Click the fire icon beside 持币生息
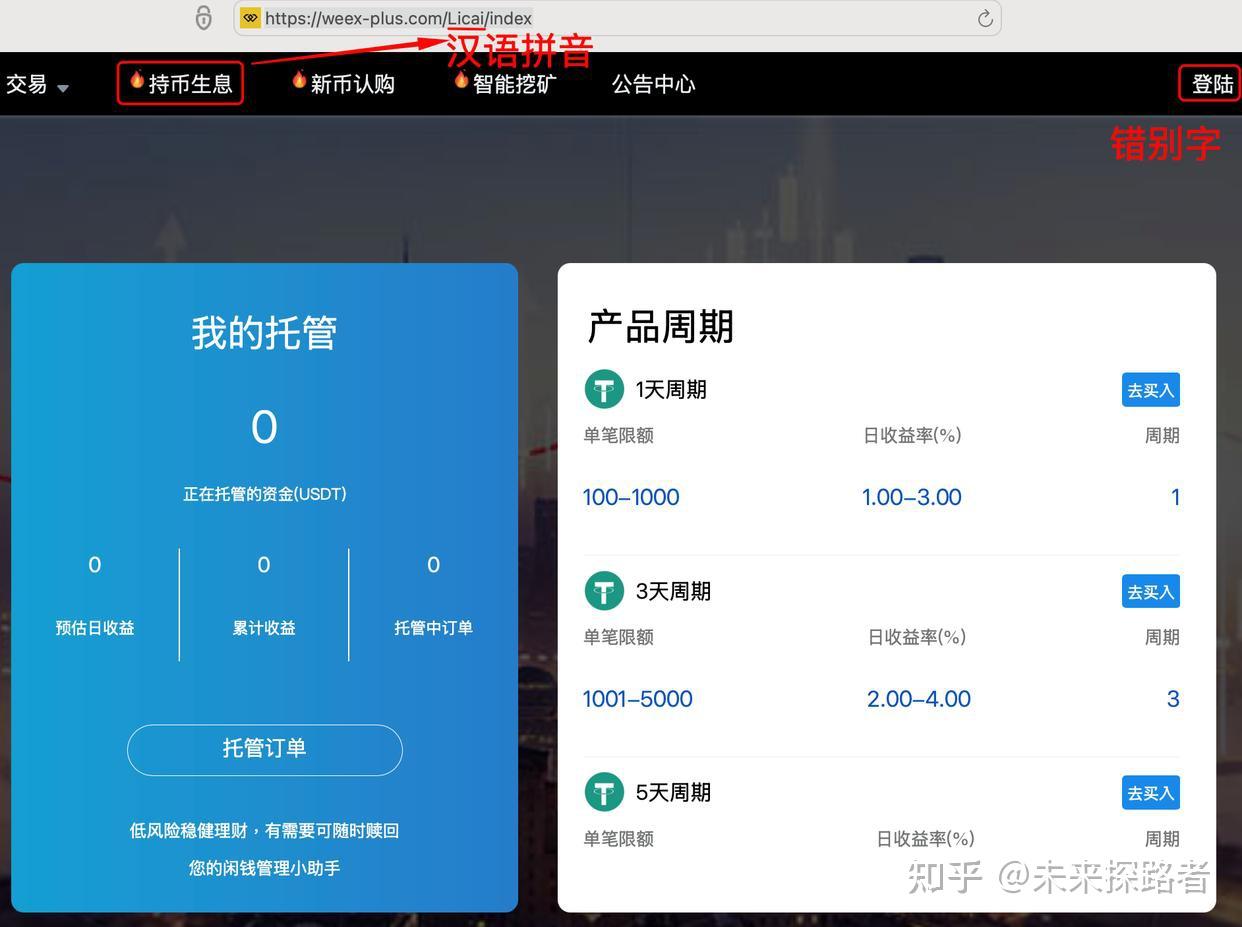The height and width of the screenshot is (927, 1242). (136, 83)
